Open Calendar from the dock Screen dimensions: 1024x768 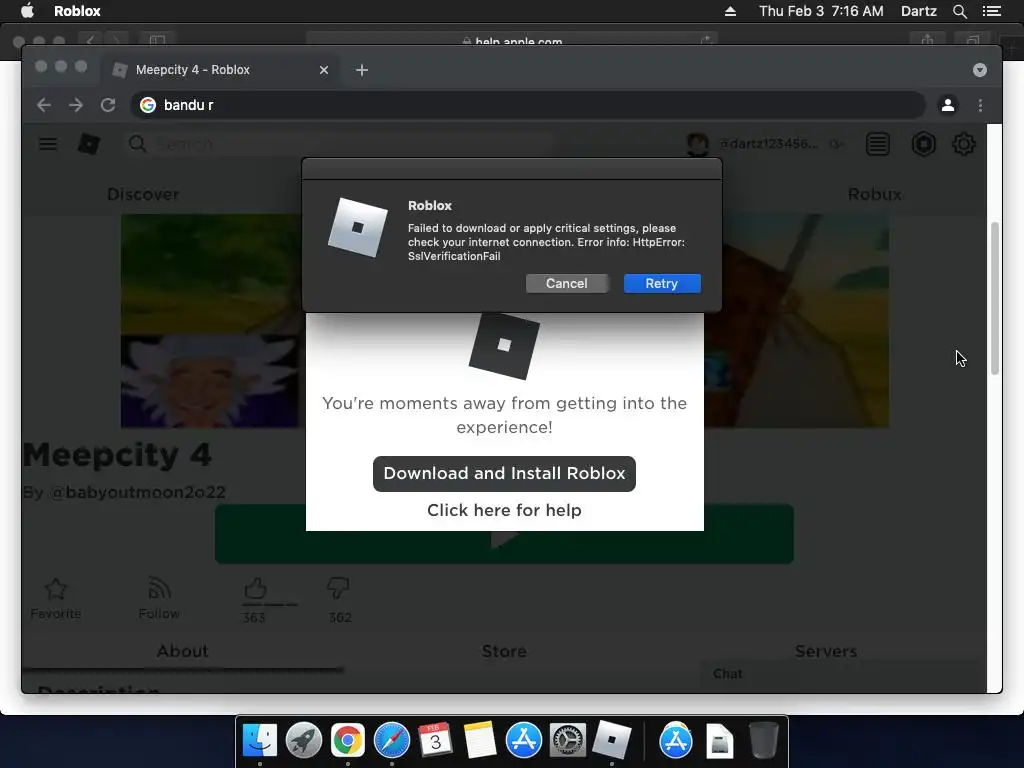pyautogui.click(x=436, y=740)
